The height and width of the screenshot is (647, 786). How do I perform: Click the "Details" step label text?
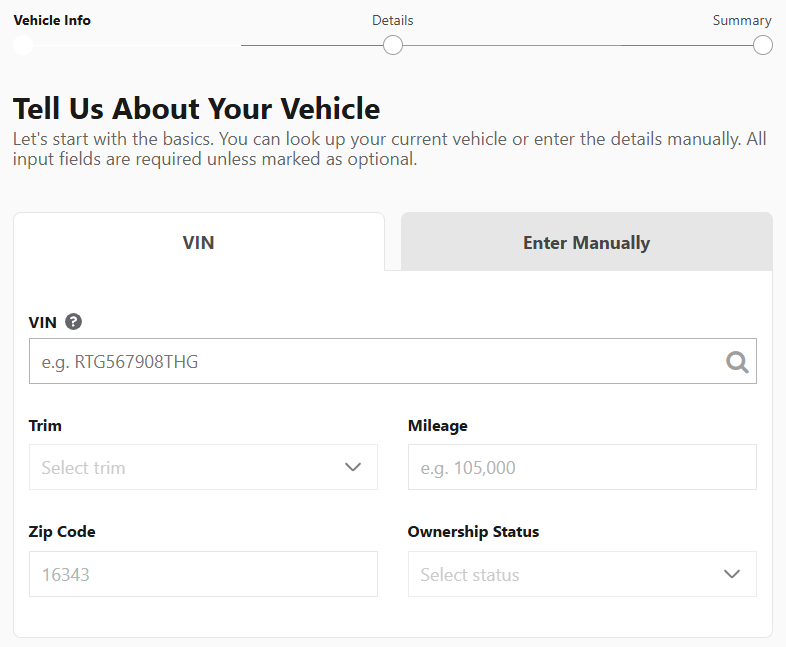click(x=393, y=20)
